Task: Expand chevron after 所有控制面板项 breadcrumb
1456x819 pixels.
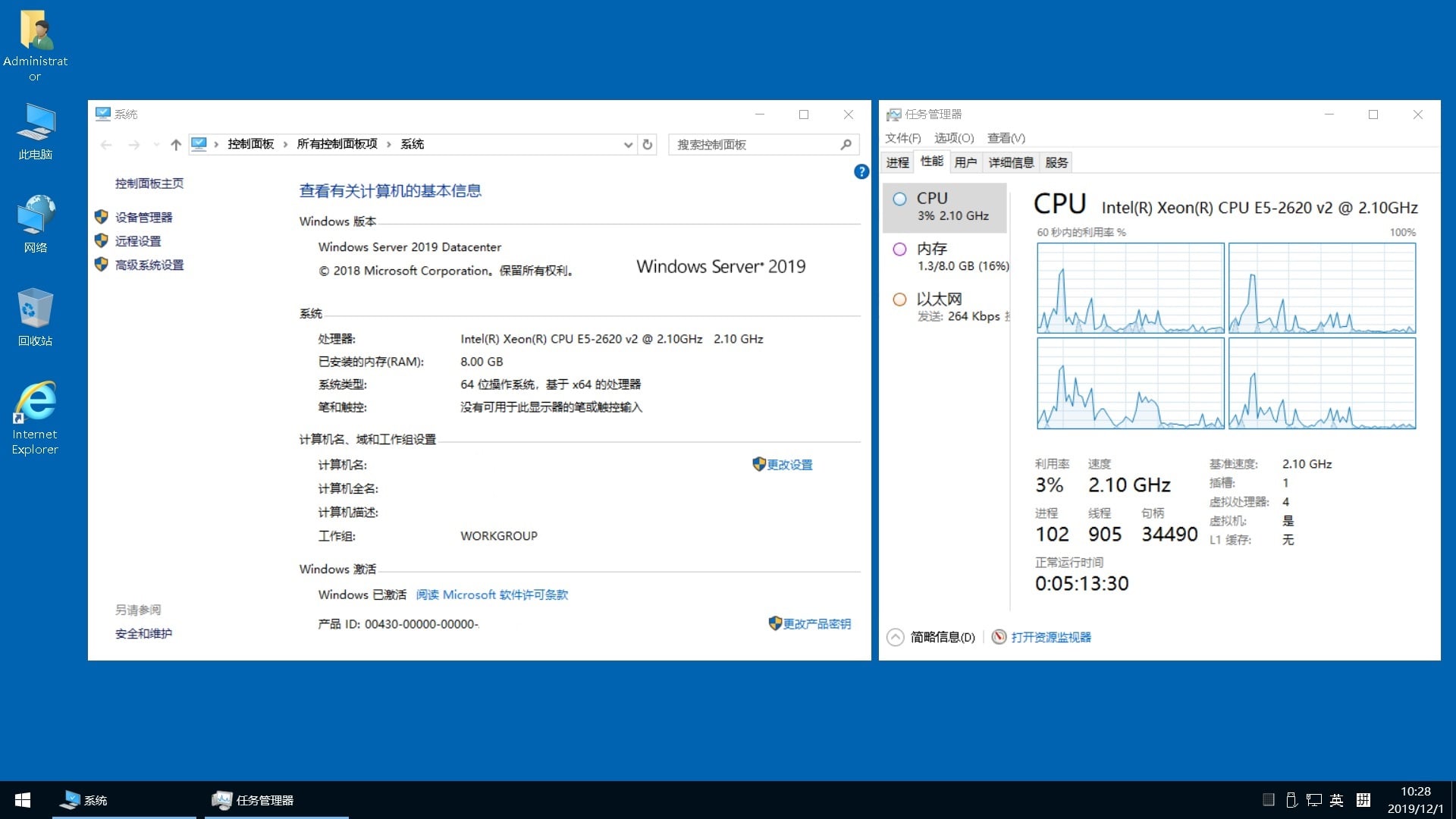Action: point(389,144)
